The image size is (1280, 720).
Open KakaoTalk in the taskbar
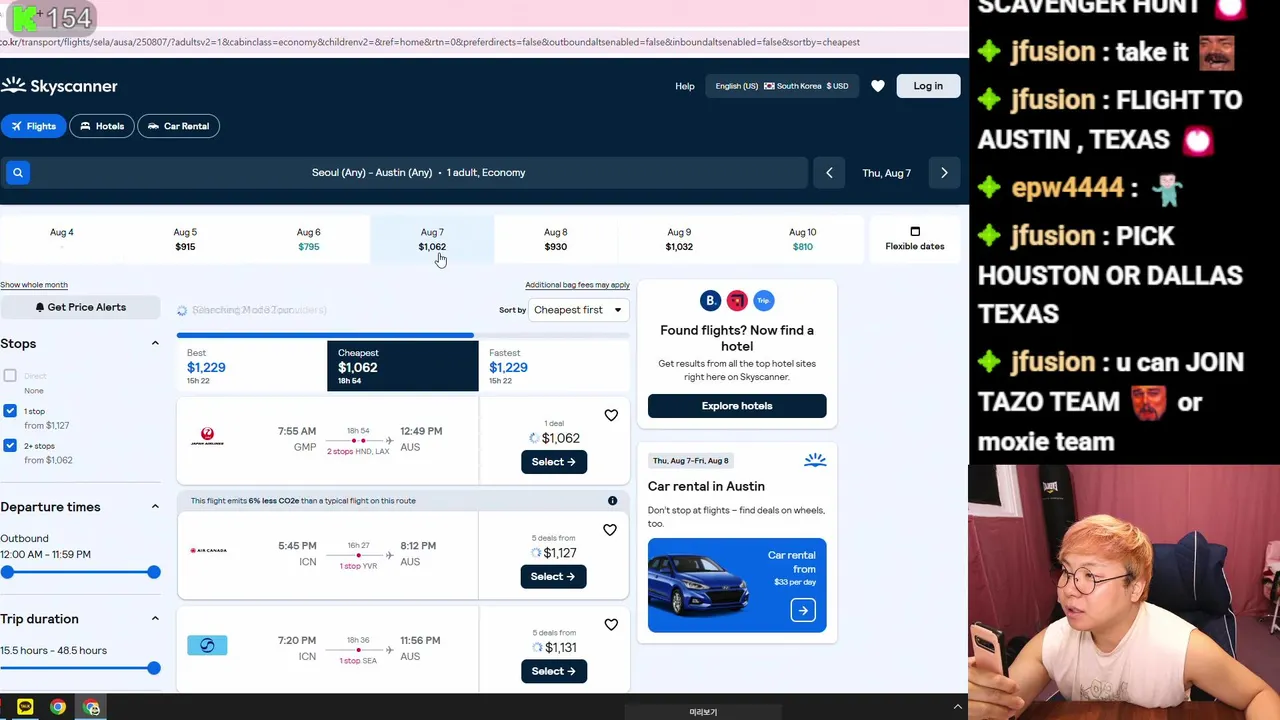[25, 707]
